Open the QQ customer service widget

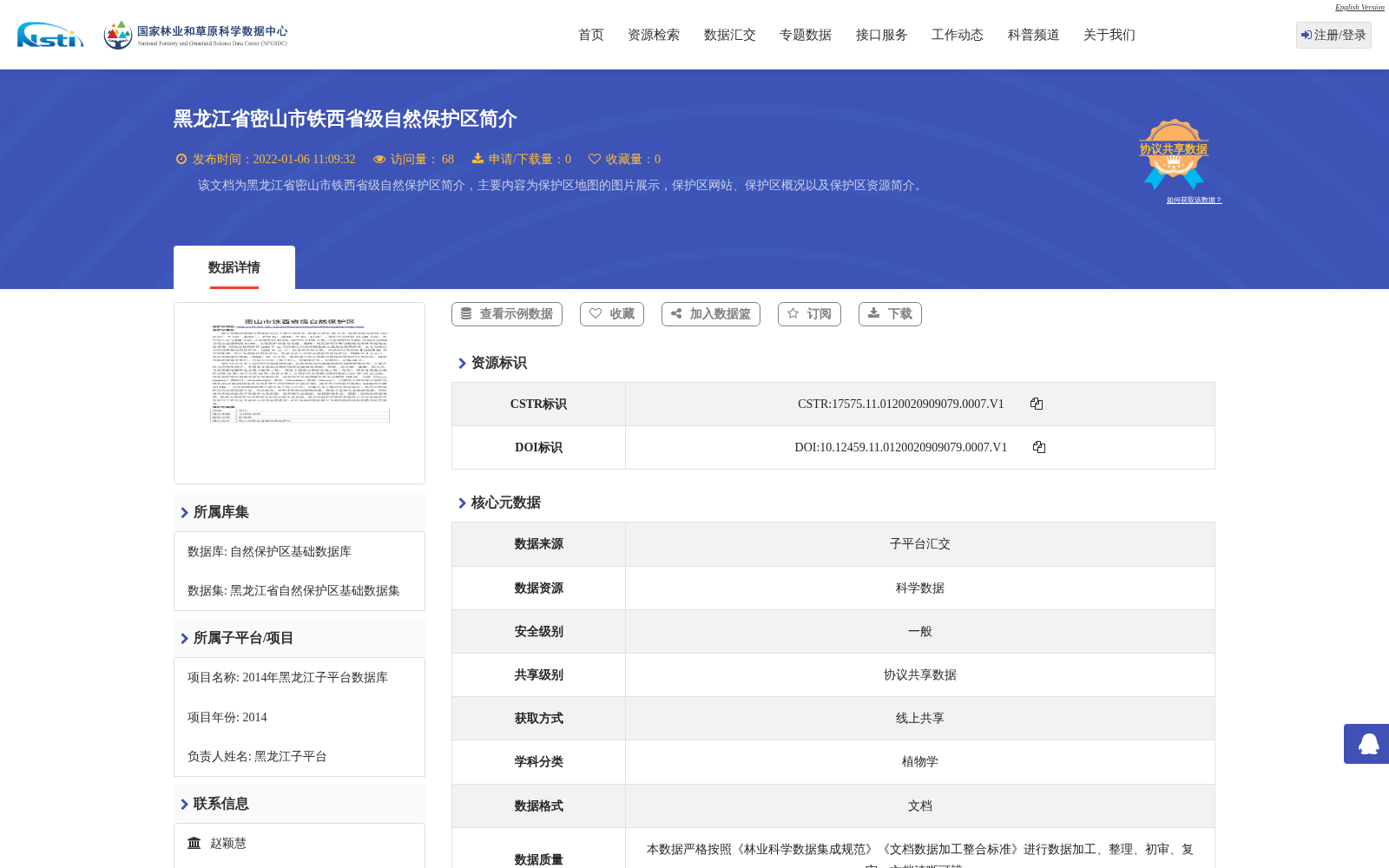[x=1367, y=744]
